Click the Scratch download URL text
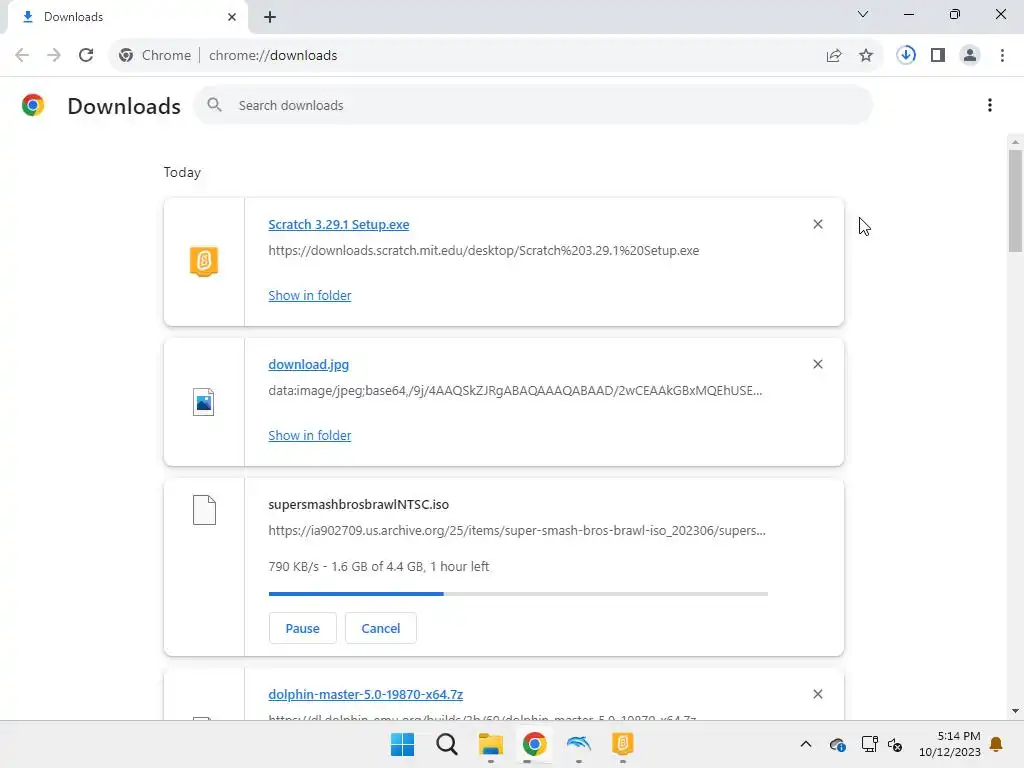 [483, 251]
